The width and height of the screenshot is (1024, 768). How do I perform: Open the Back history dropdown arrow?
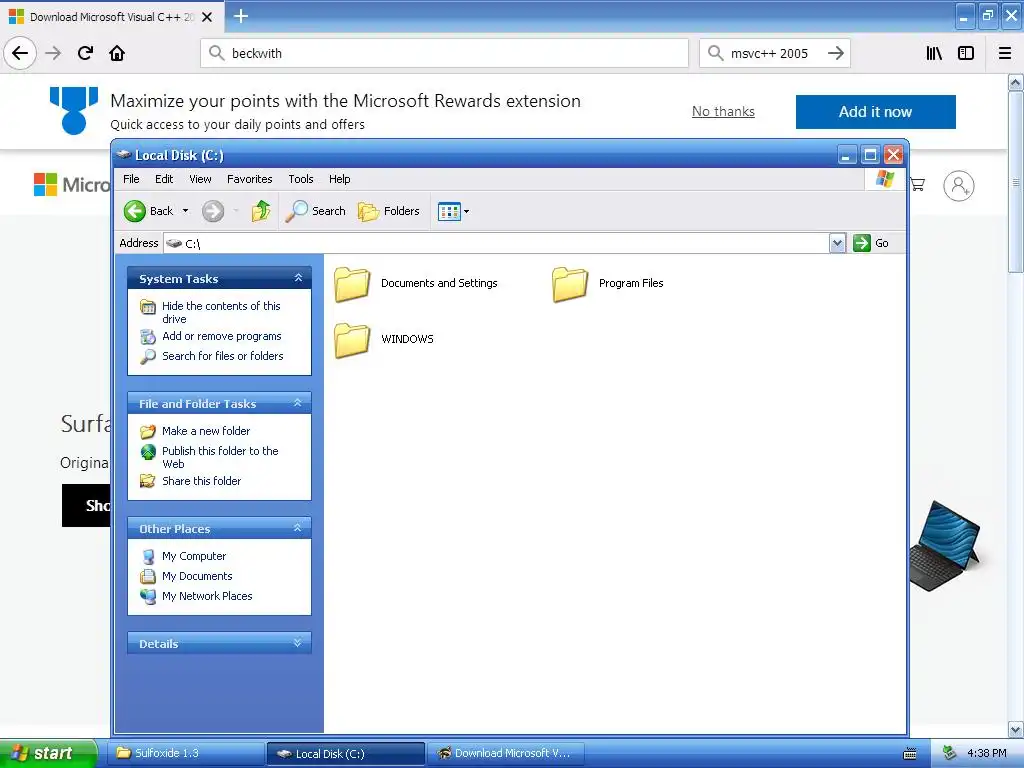(185, 211)
